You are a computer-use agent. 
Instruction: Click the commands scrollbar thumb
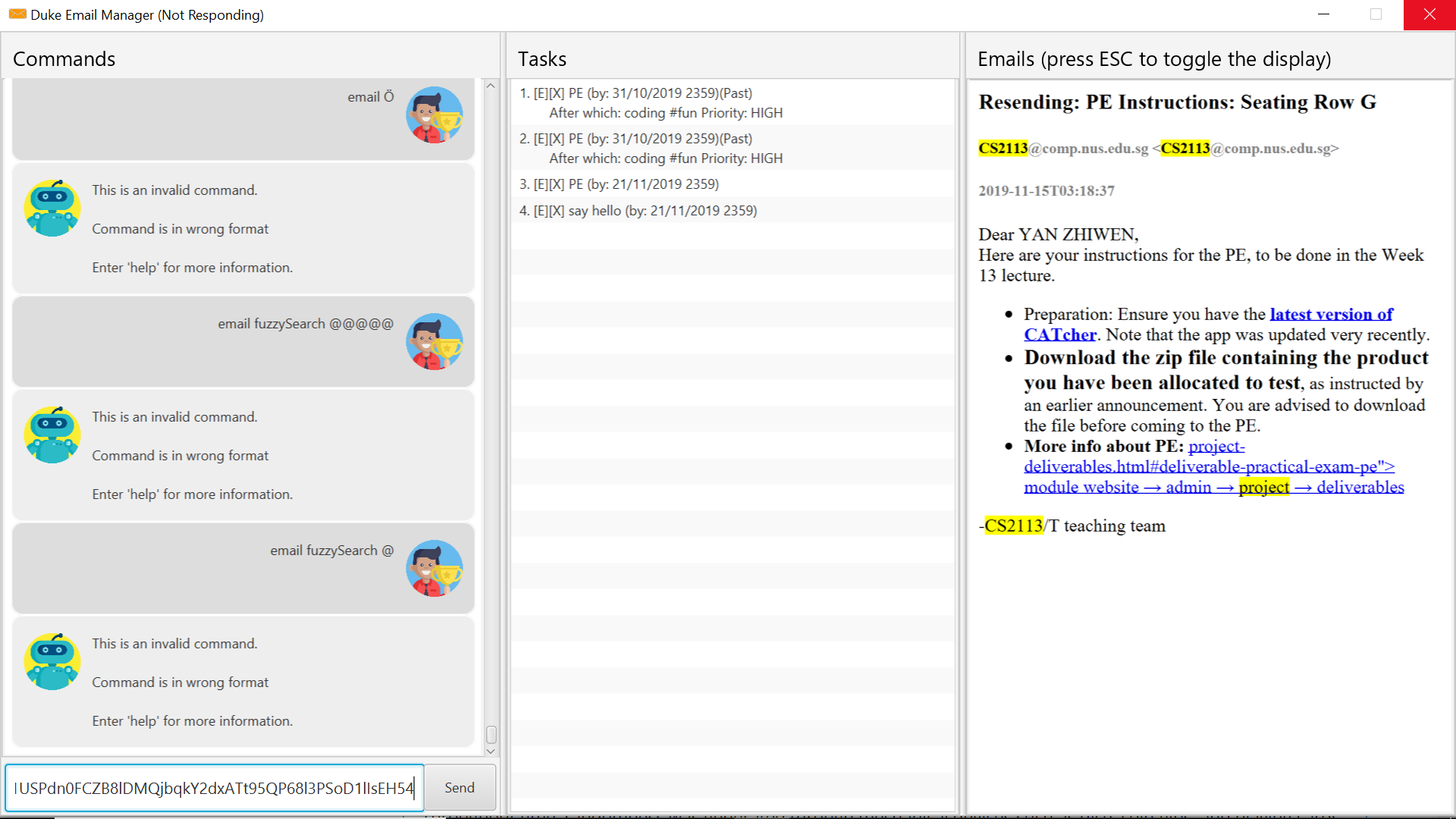(x=491, y=734)
